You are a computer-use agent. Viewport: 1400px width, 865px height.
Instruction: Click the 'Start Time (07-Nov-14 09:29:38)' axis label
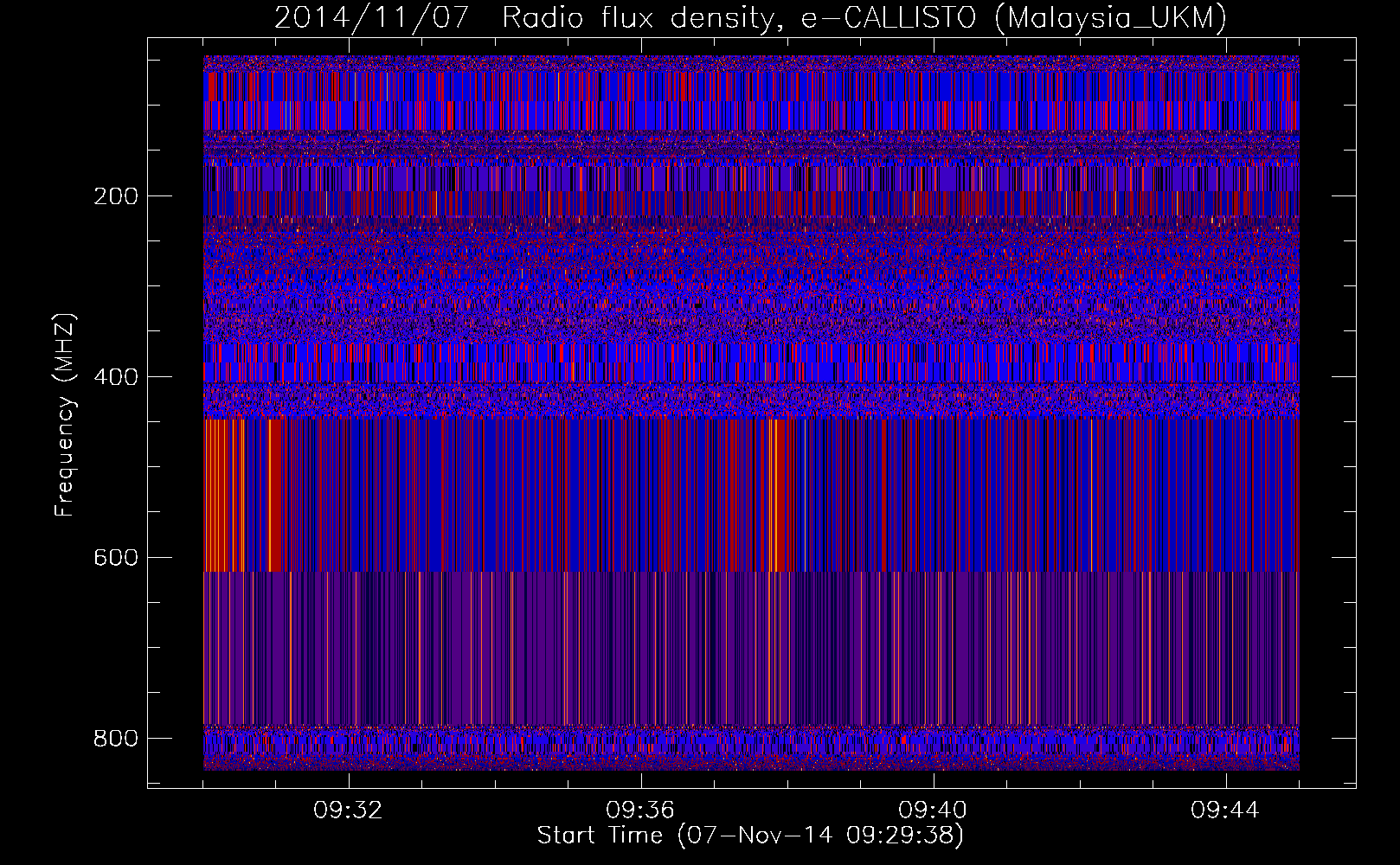tap(751, 836)
